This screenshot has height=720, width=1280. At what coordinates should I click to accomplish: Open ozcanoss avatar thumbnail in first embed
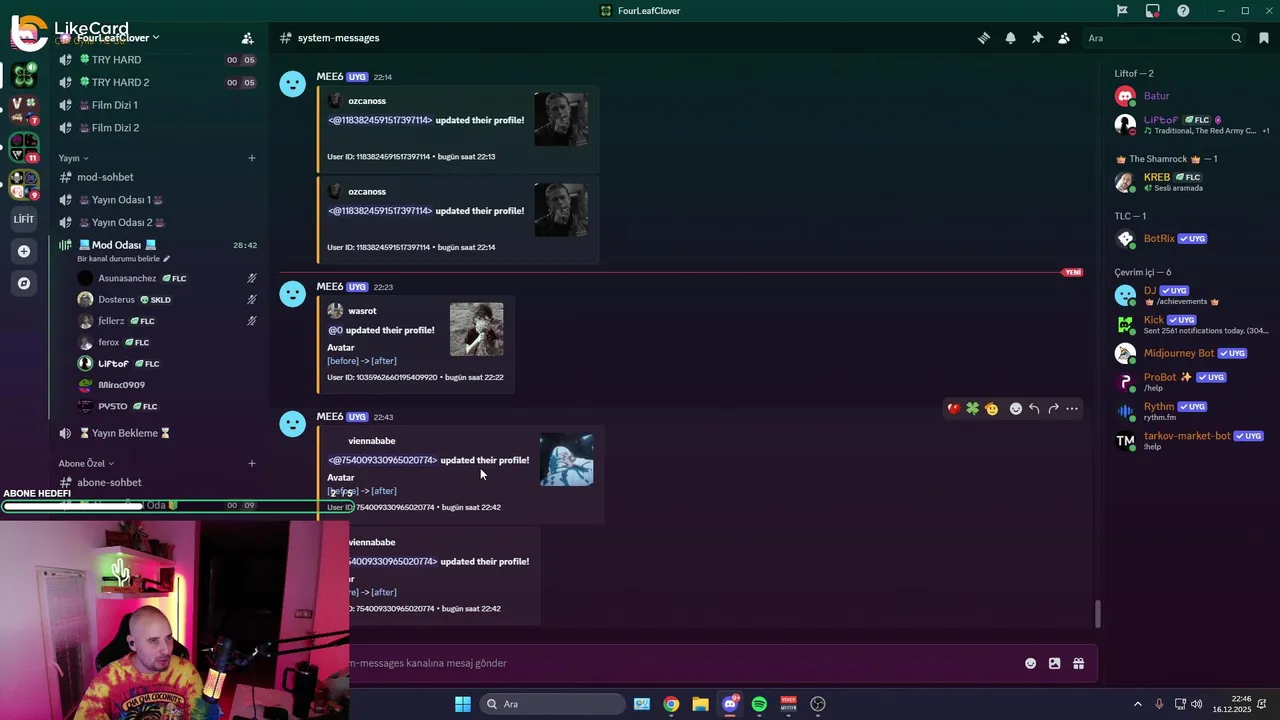point(561,119)
